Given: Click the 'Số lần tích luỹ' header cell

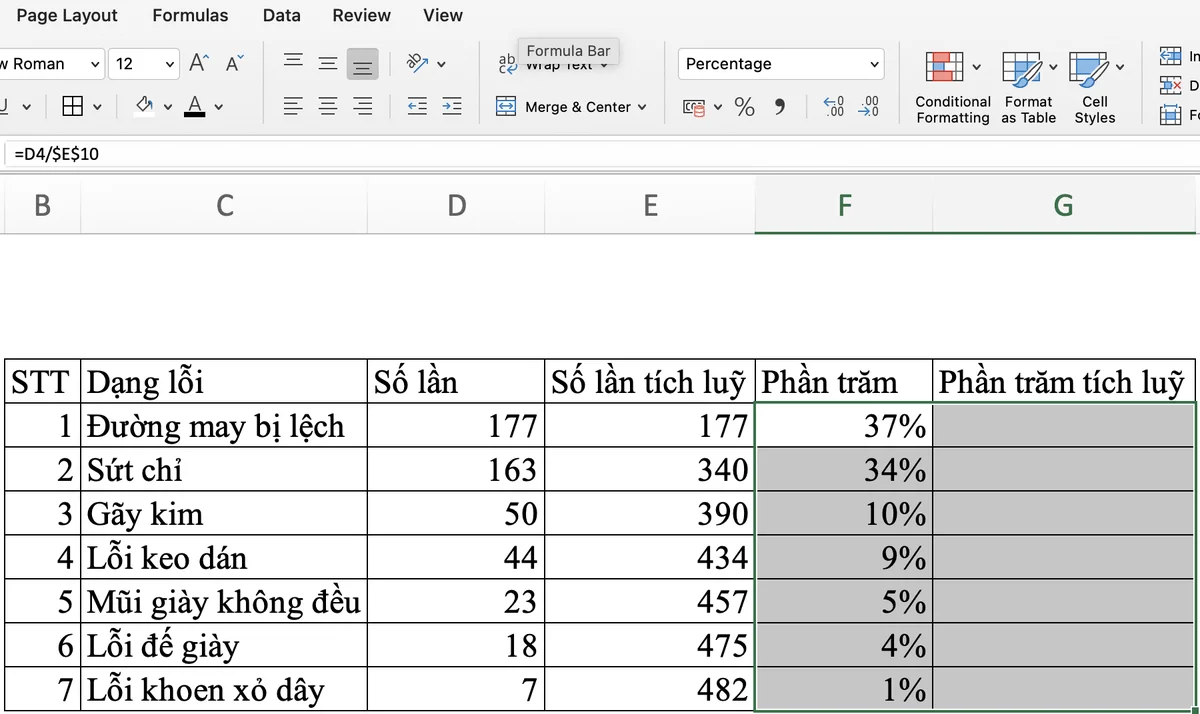Looking at the screenshot, I should [x=650, y=381].
